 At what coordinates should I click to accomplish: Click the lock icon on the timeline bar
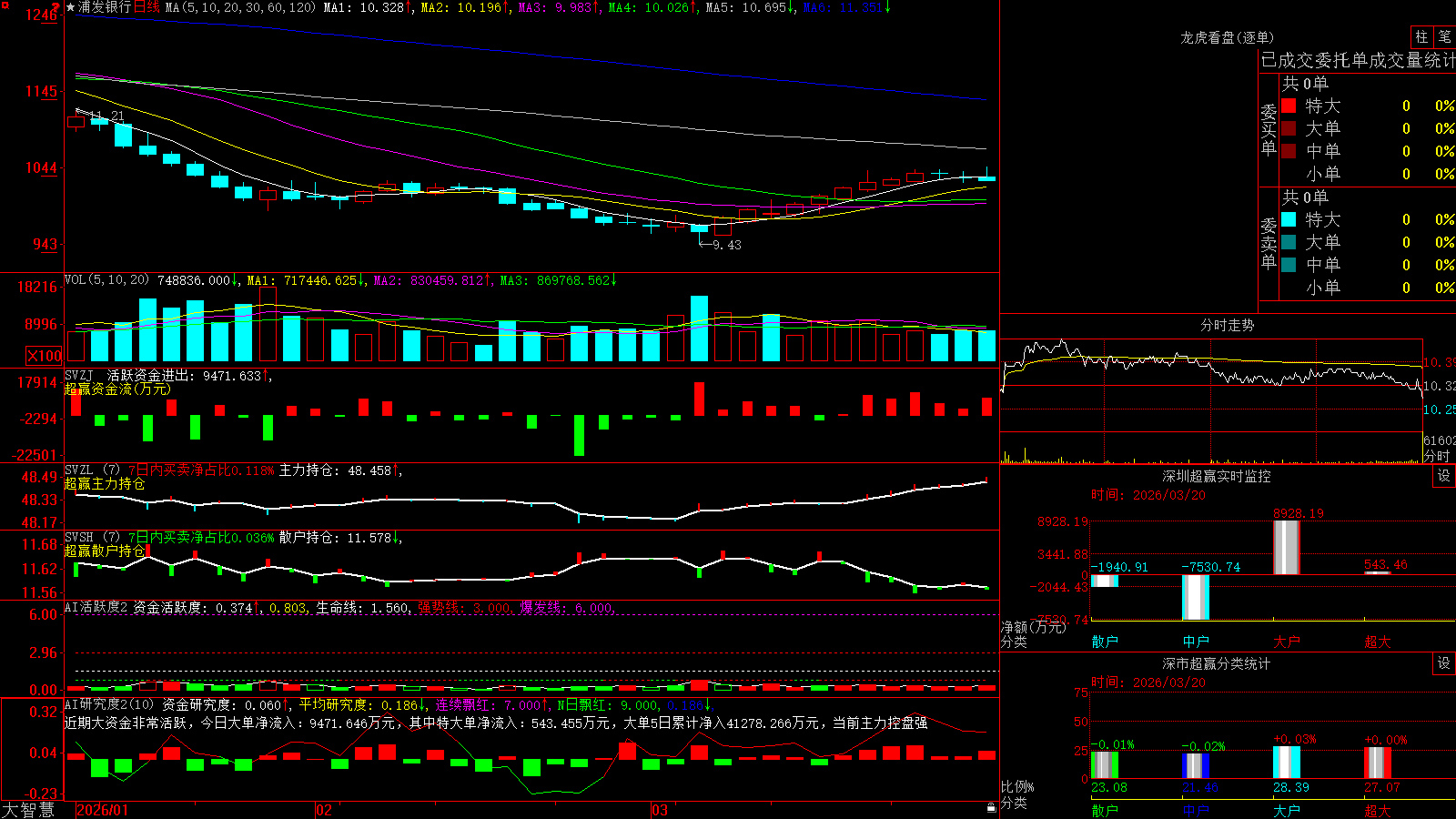[x=991, y=807]
